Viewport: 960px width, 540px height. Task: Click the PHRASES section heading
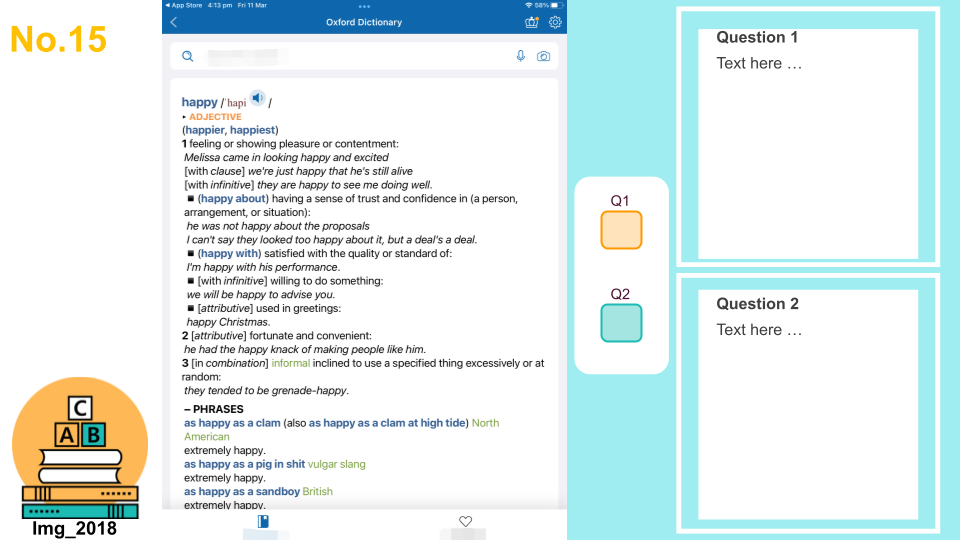218,409
